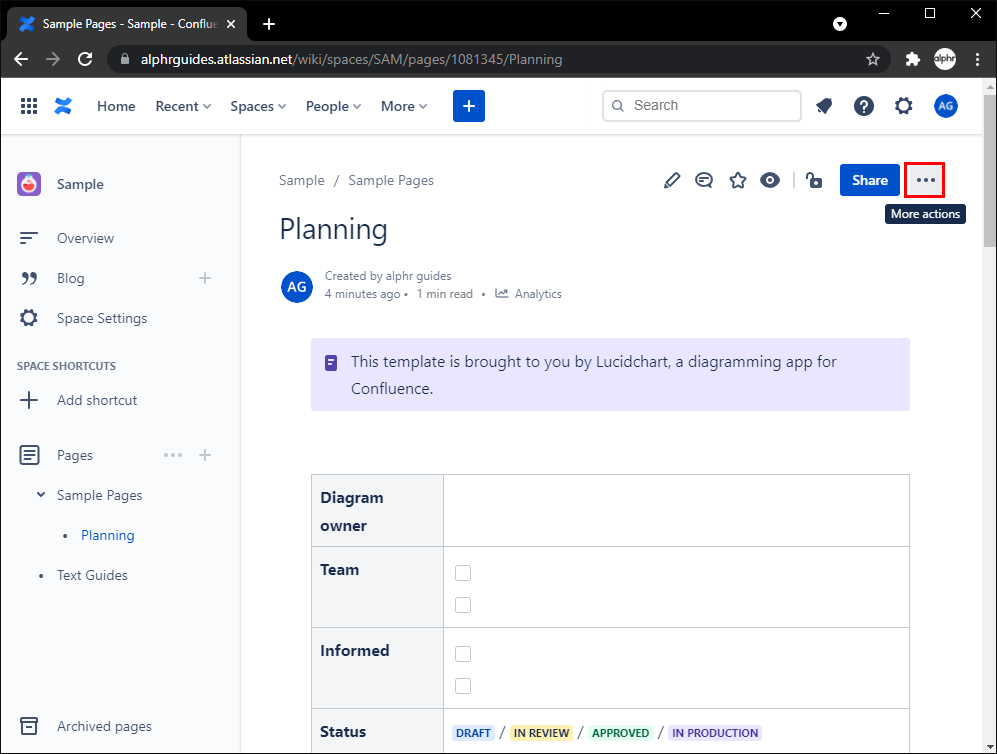Click the browser reload icon
This screenshot has height=754, width=997.
tap(85, 59)
